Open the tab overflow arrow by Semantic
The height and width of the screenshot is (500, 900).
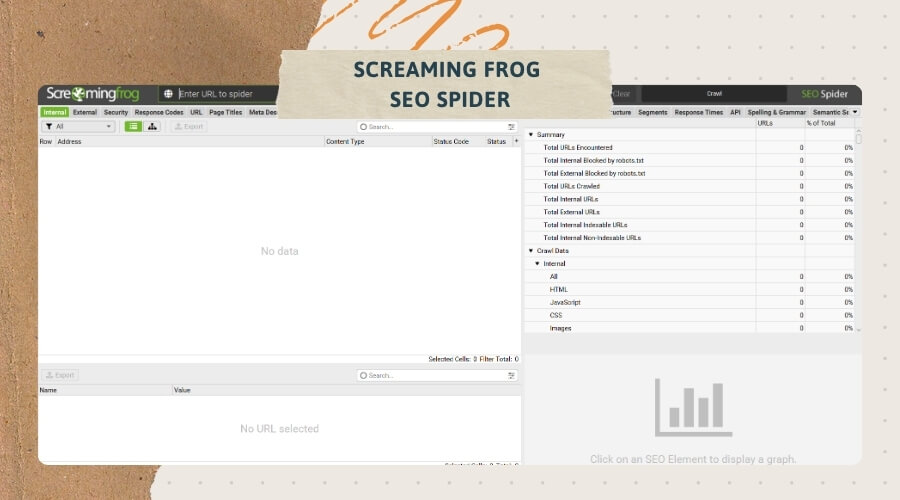[x=855, y=112]
